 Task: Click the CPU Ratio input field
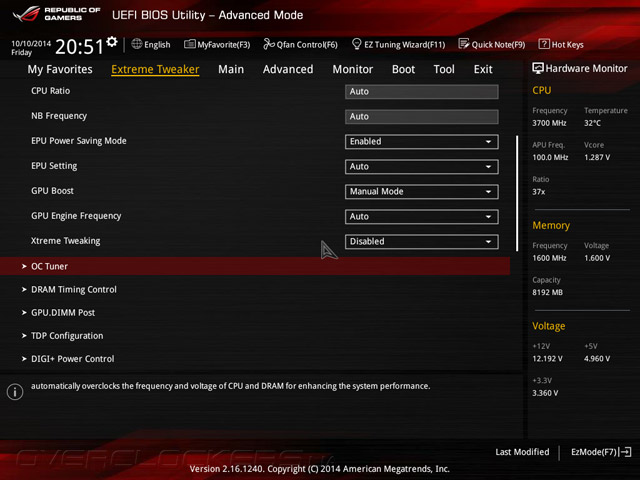click(421, 91)
